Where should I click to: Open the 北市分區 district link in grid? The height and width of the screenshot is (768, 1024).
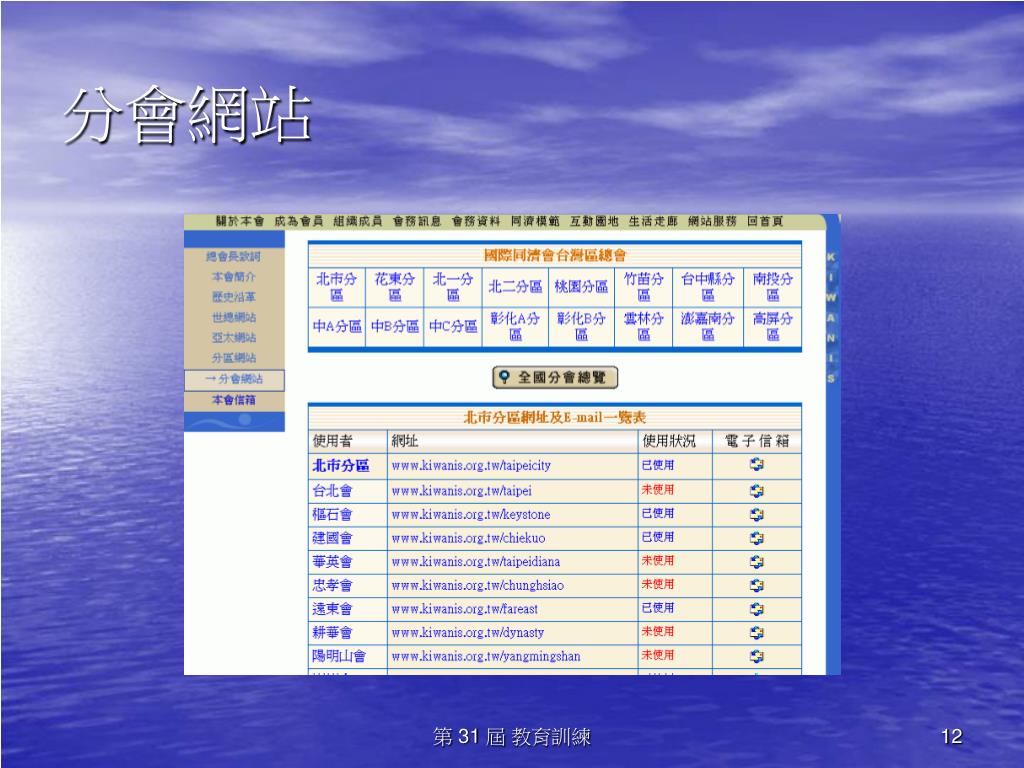(336, 287)
